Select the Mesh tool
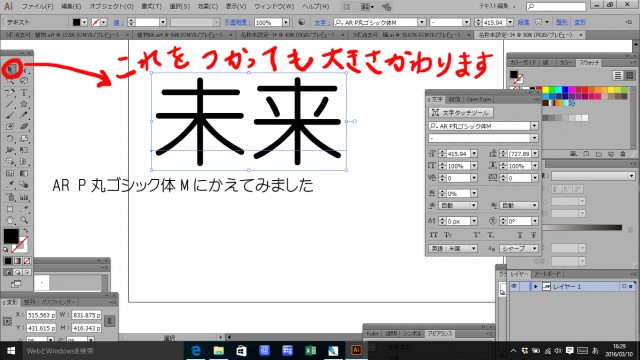Viewport: 640px width, 360px height. pyautogui.click(x=10, y=173)
